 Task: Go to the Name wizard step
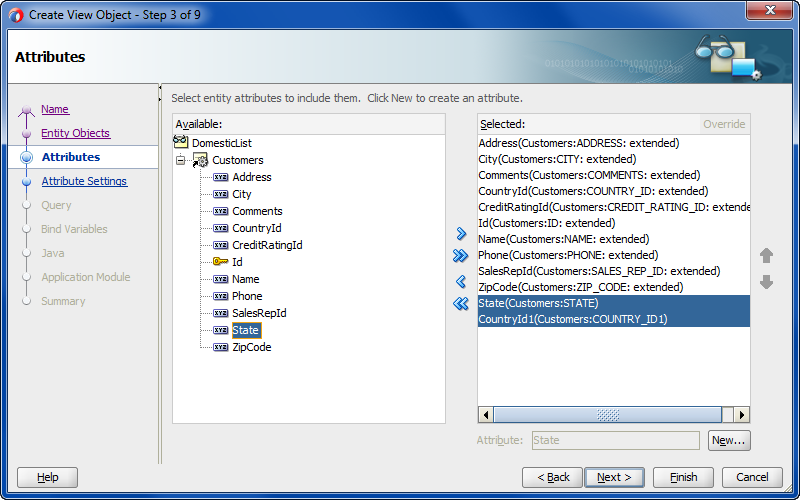(55, 109)
